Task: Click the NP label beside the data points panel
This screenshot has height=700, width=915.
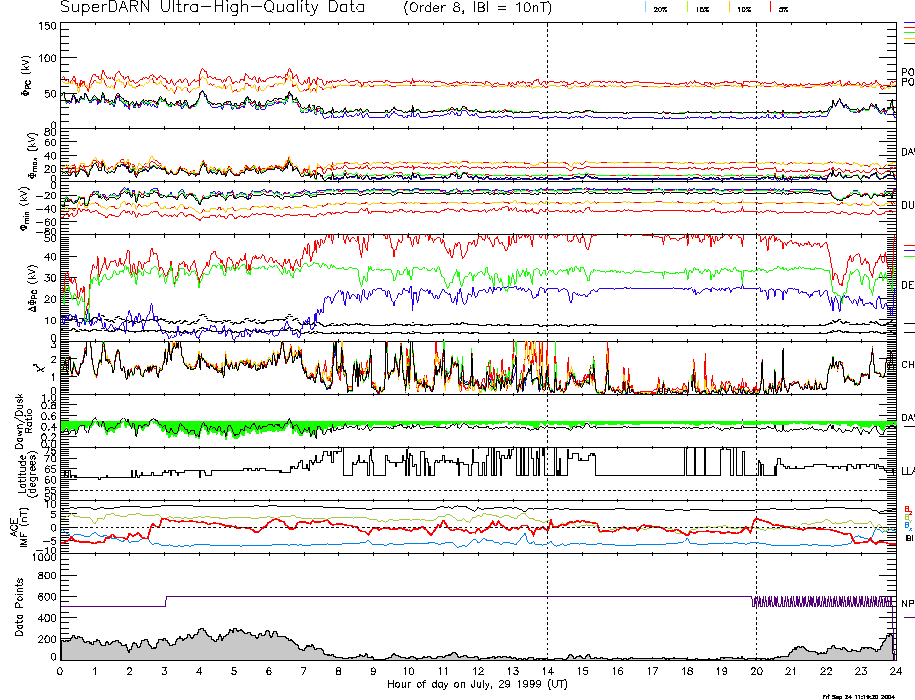Action: (907, 603)
